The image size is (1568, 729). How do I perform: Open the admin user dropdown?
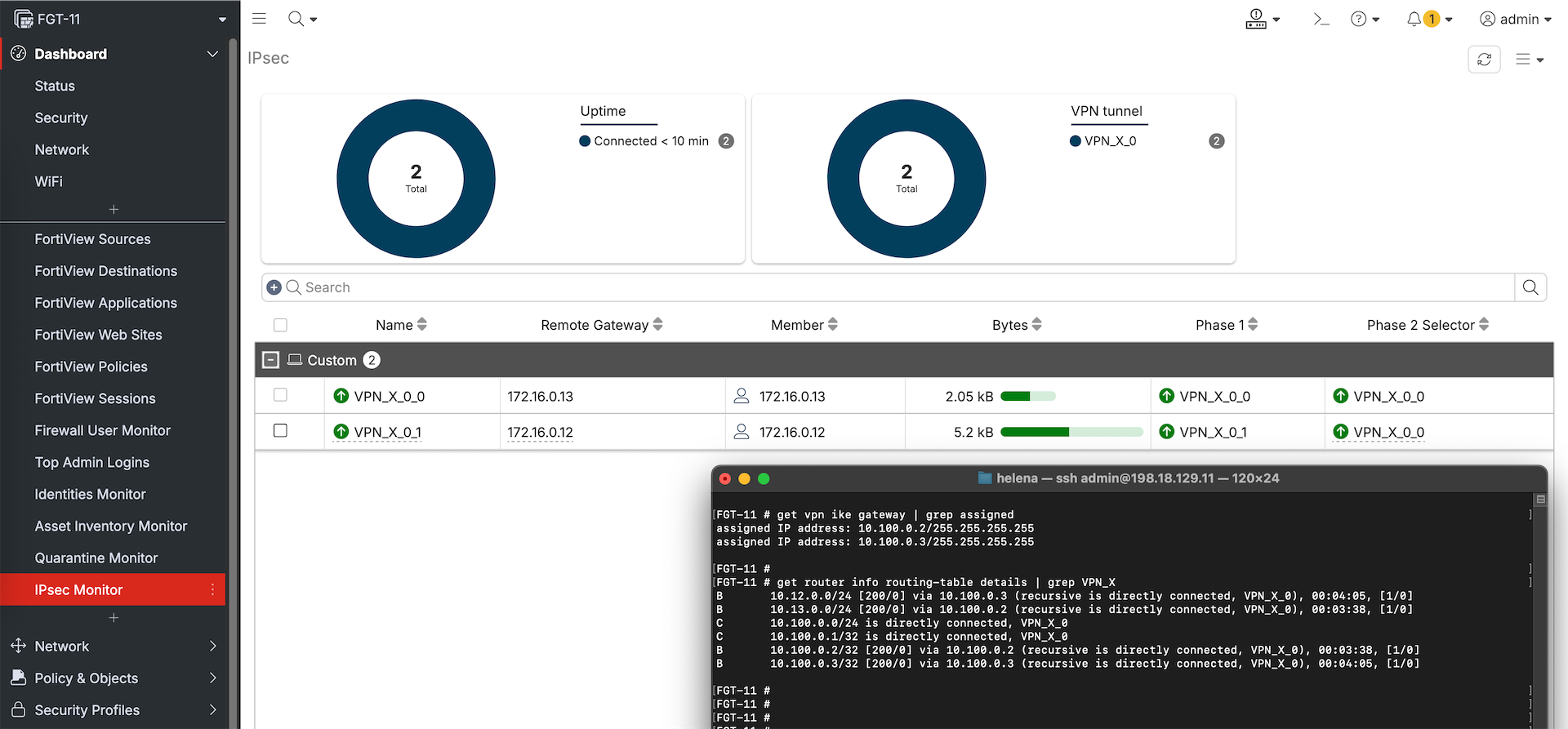pos(1516,19)
